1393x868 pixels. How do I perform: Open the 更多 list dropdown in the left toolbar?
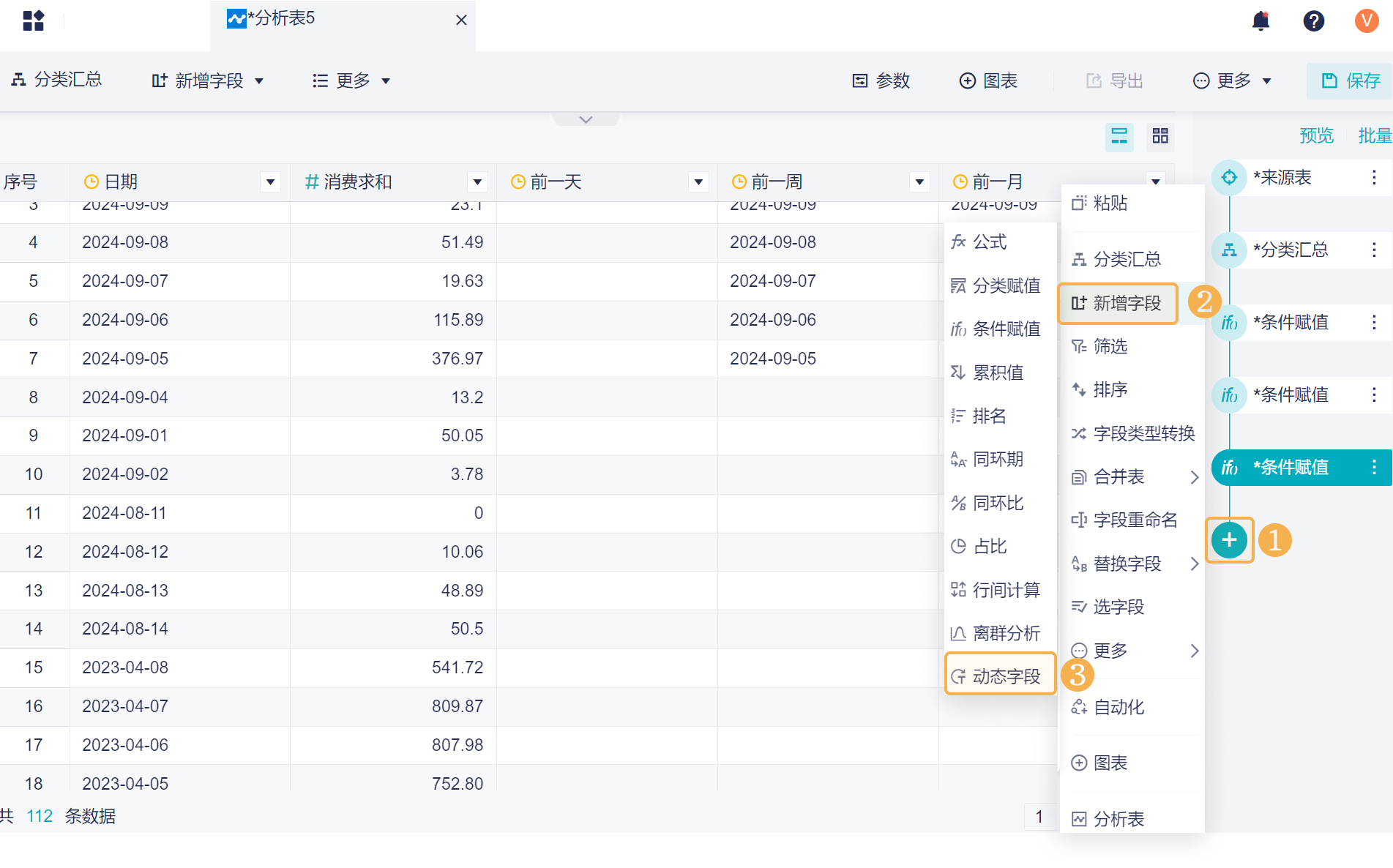point(351,81)
